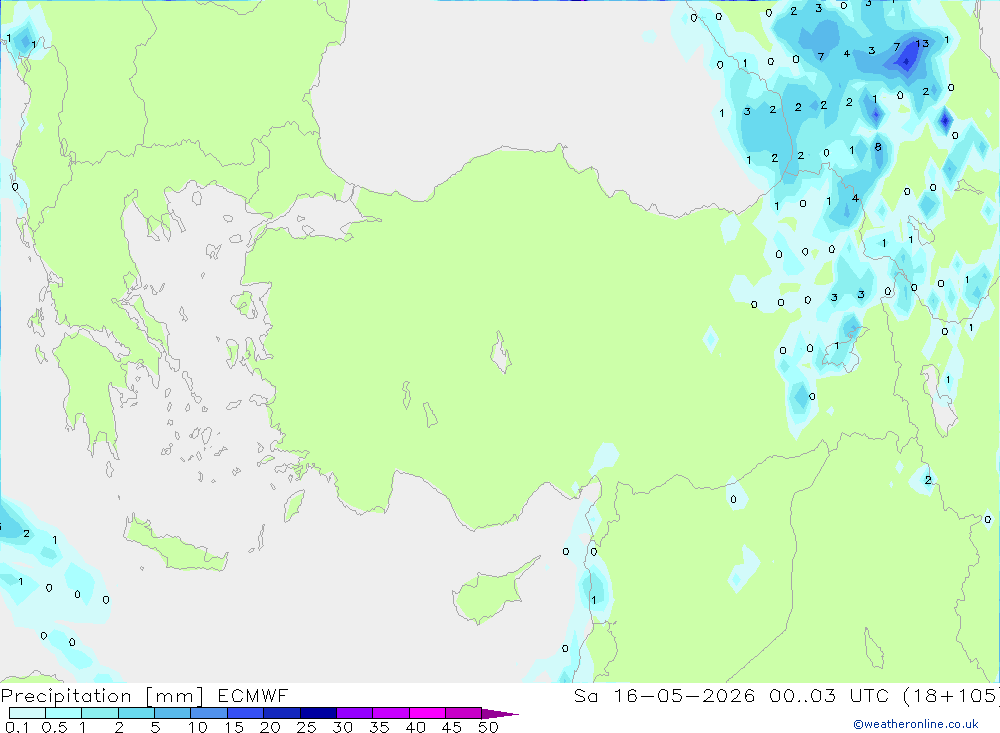Click the 'Sa 16-05-2026' date text
Screen dimensions: 1000x733
[x=665, y=695]
